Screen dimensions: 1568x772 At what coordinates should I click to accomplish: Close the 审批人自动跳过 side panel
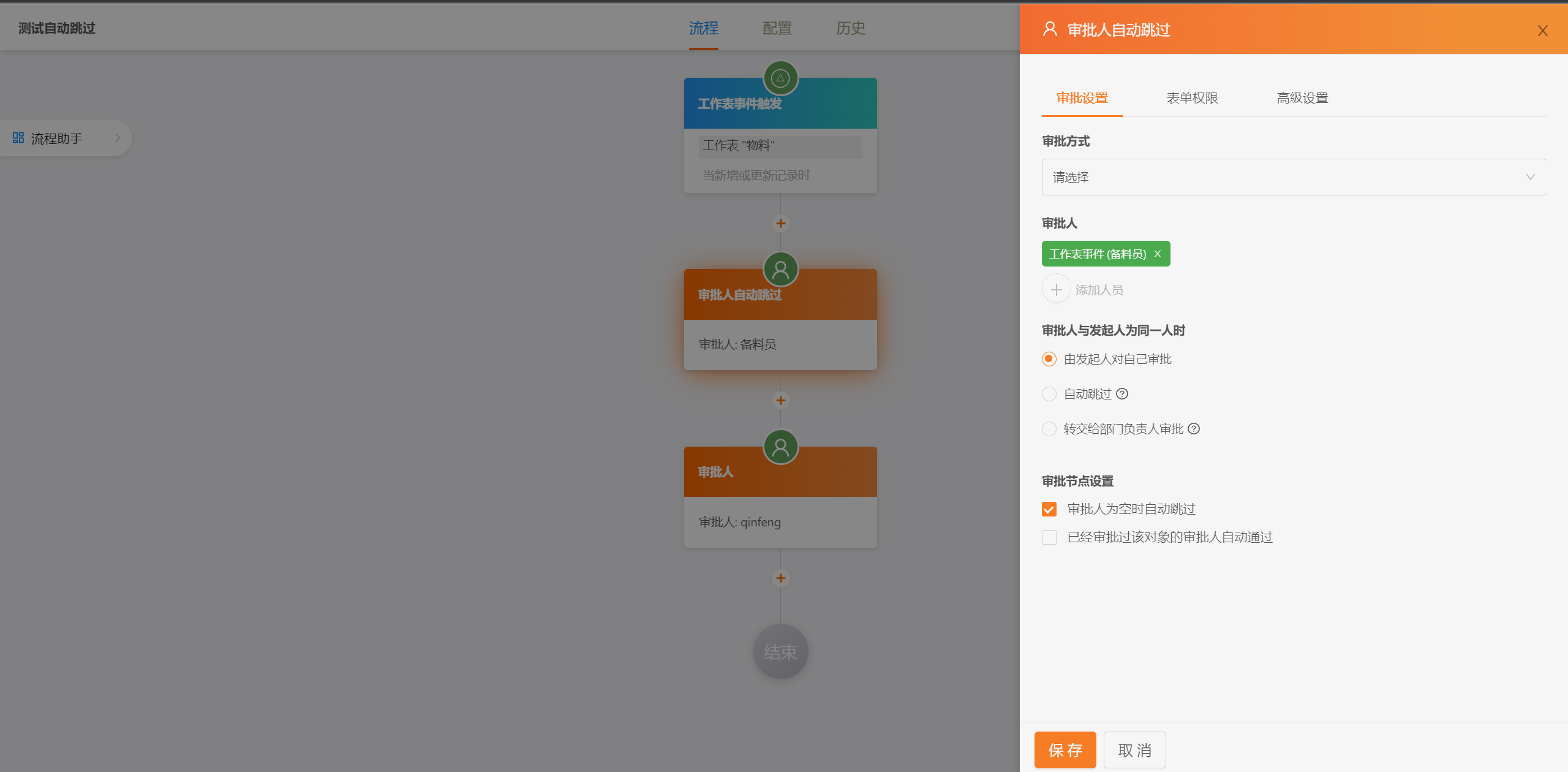(x=1542, y=31)
